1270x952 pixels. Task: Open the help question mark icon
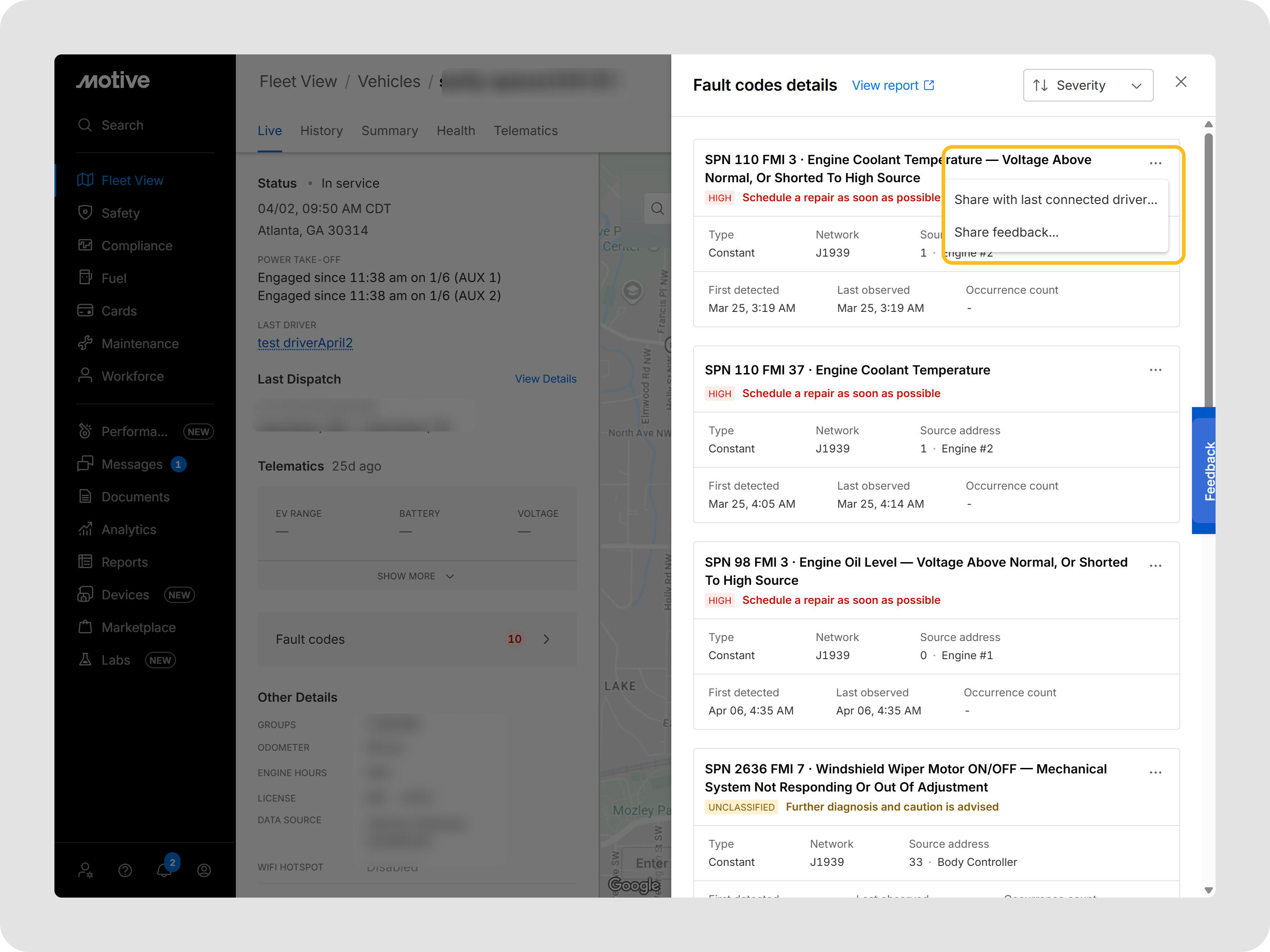pyautogui.click(x=125, y=871)
